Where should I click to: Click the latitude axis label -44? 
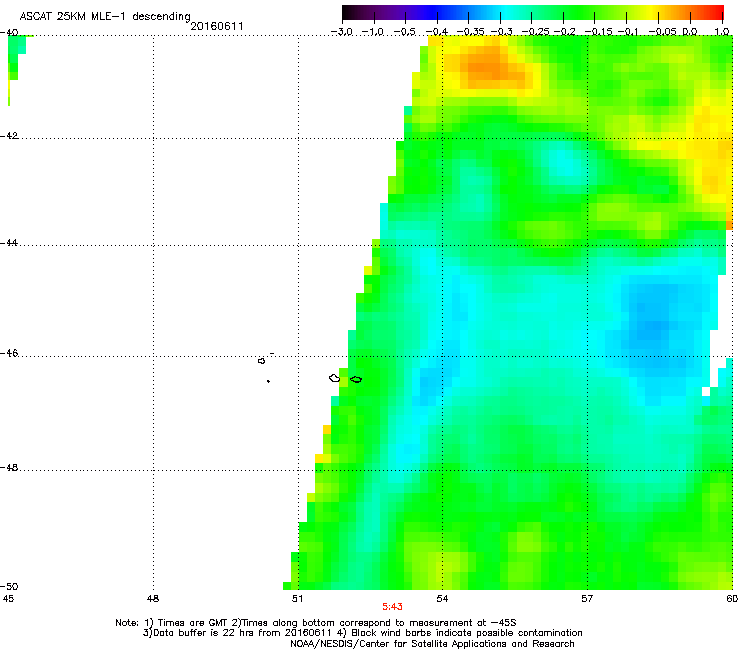click(9, 243)
